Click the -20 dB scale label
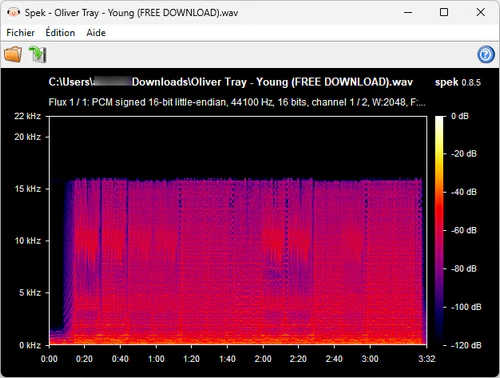 click(464, 154)
